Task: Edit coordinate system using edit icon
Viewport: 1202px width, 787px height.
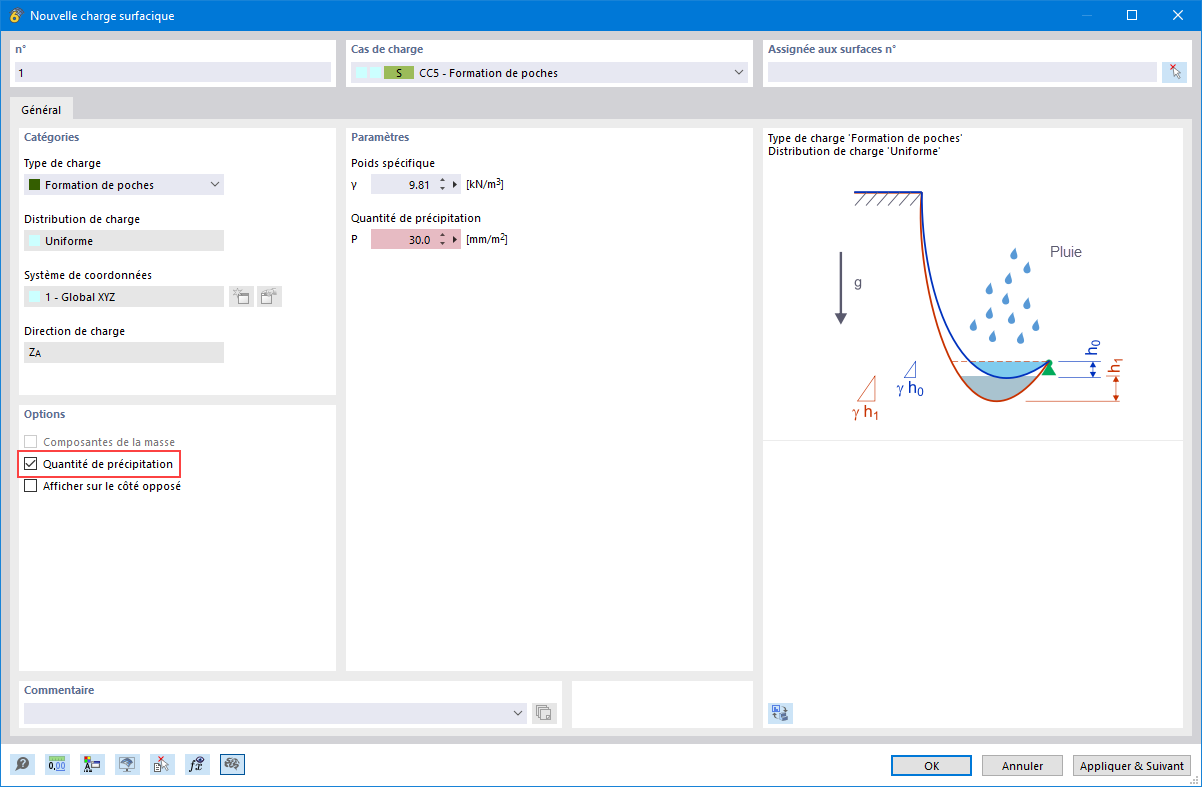Action: pos(269,296)
